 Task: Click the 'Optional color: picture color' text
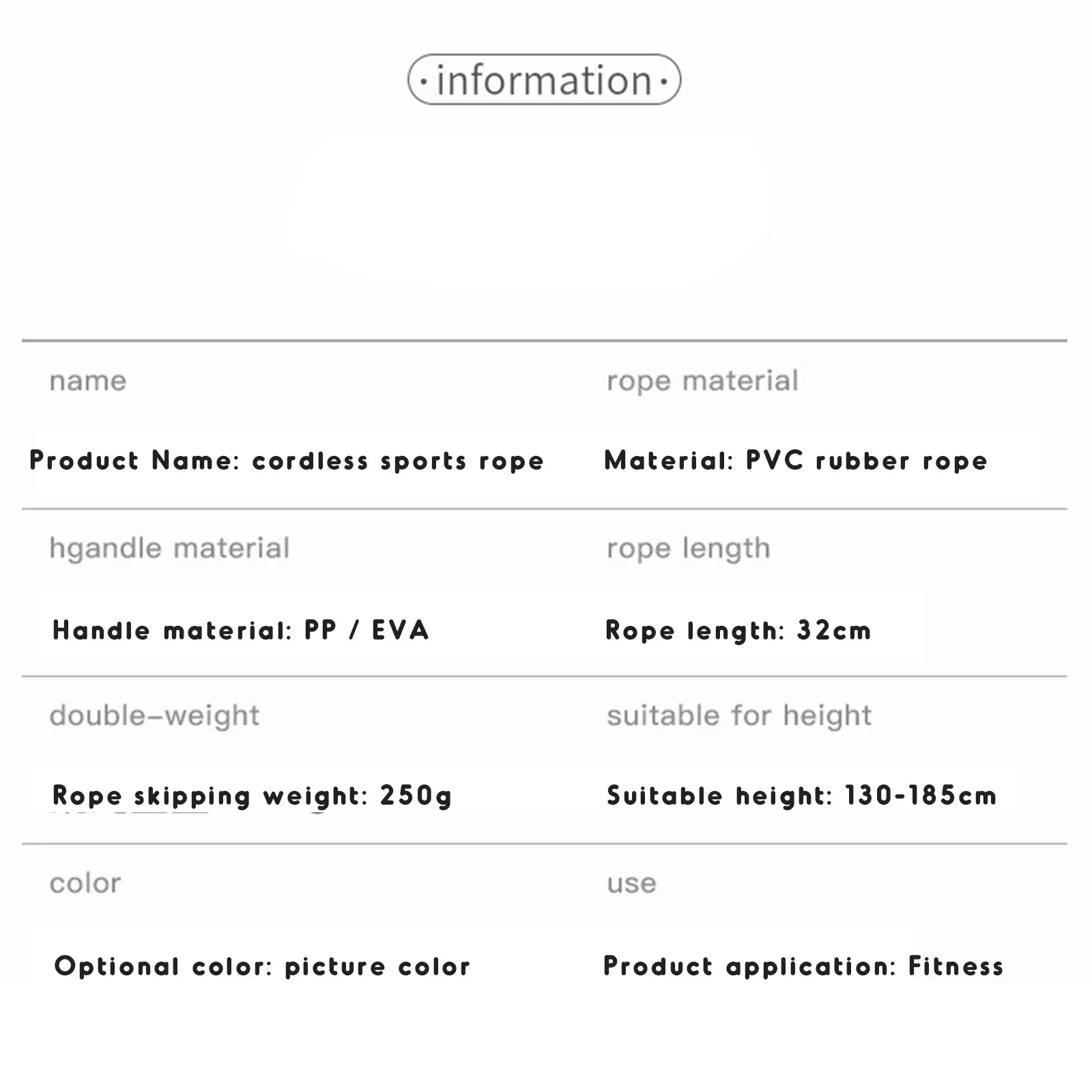point(262,966)
